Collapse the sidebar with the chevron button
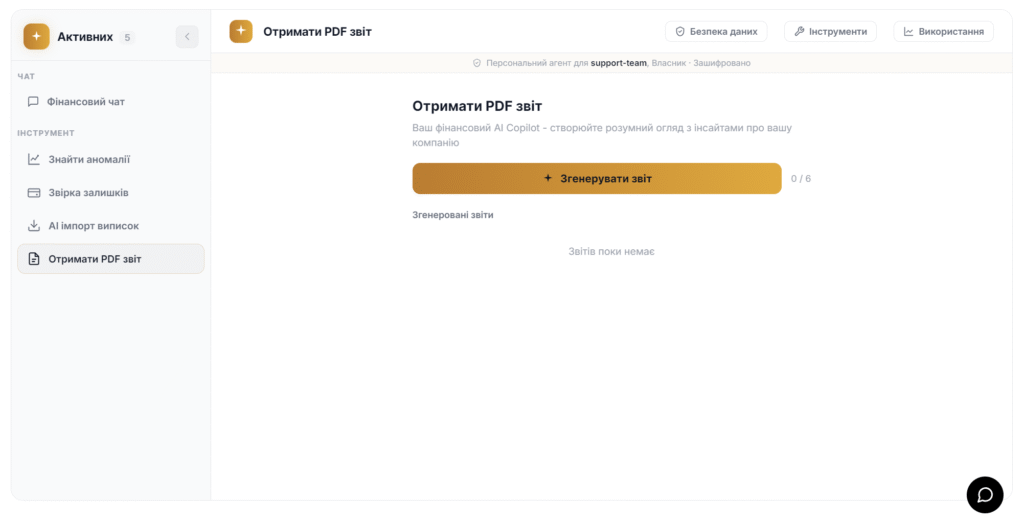This screenshot has height=522, width=1024. (187, 37)
